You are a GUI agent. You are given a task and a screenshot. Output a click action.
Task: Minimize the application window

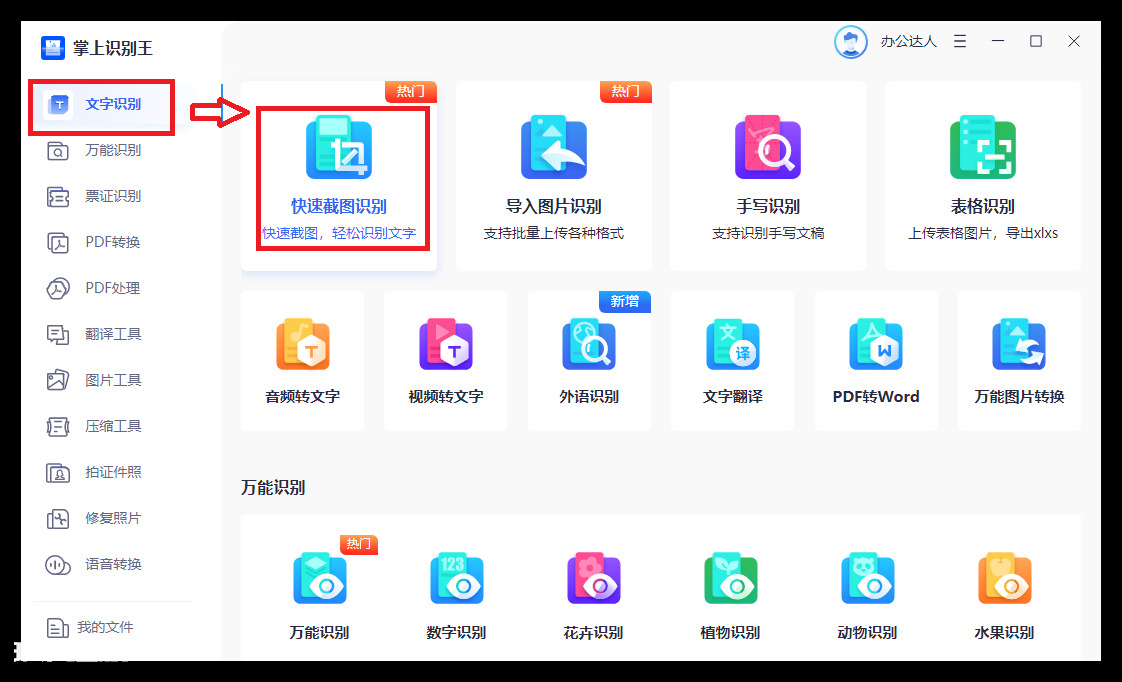click(x=997, y=42)
